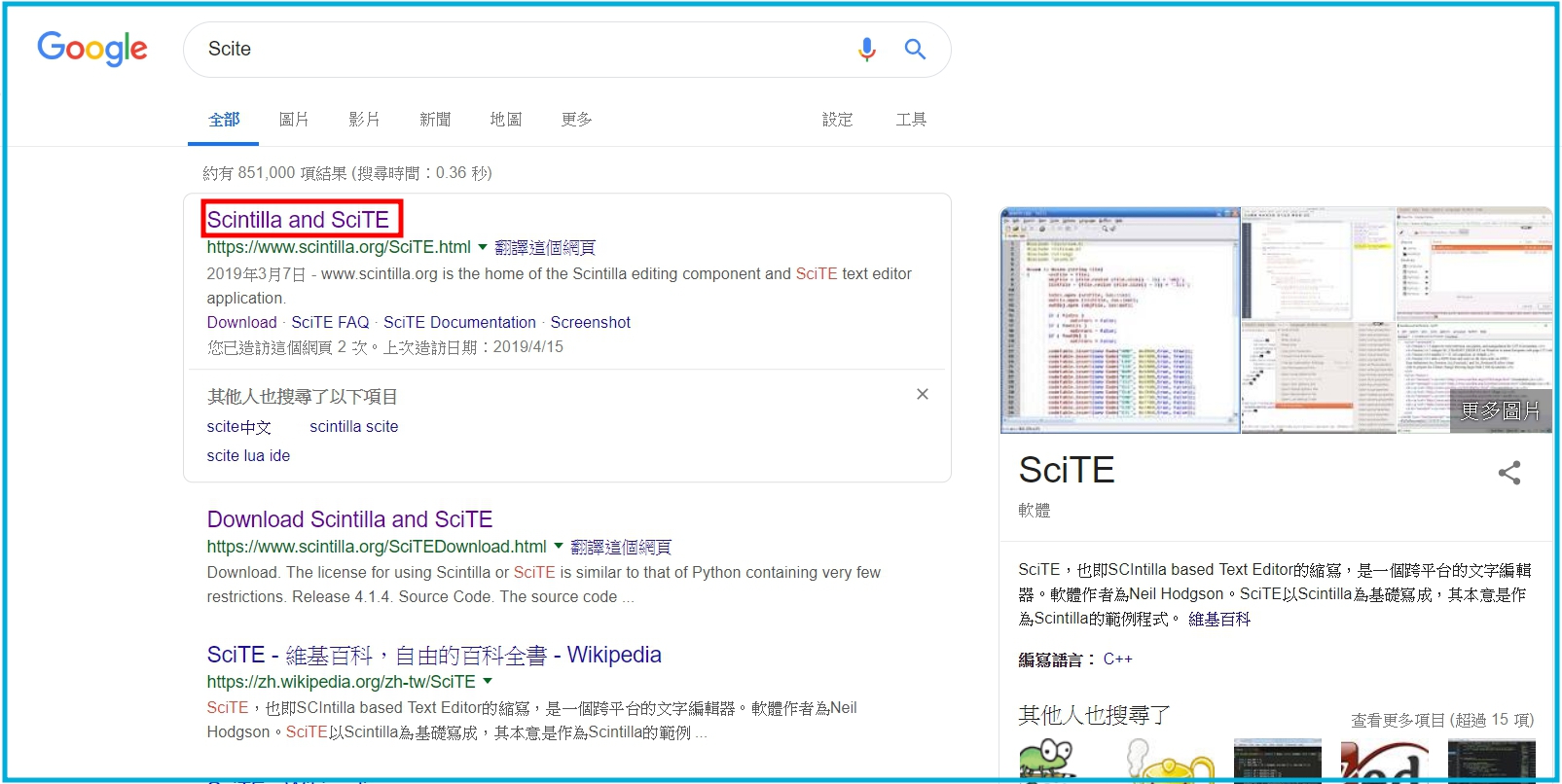Image resolution: width=1562 pixels, height=784 pixels.
Task: Share the SciTE knowledge panel
Action: click(x=1509, y=473)
